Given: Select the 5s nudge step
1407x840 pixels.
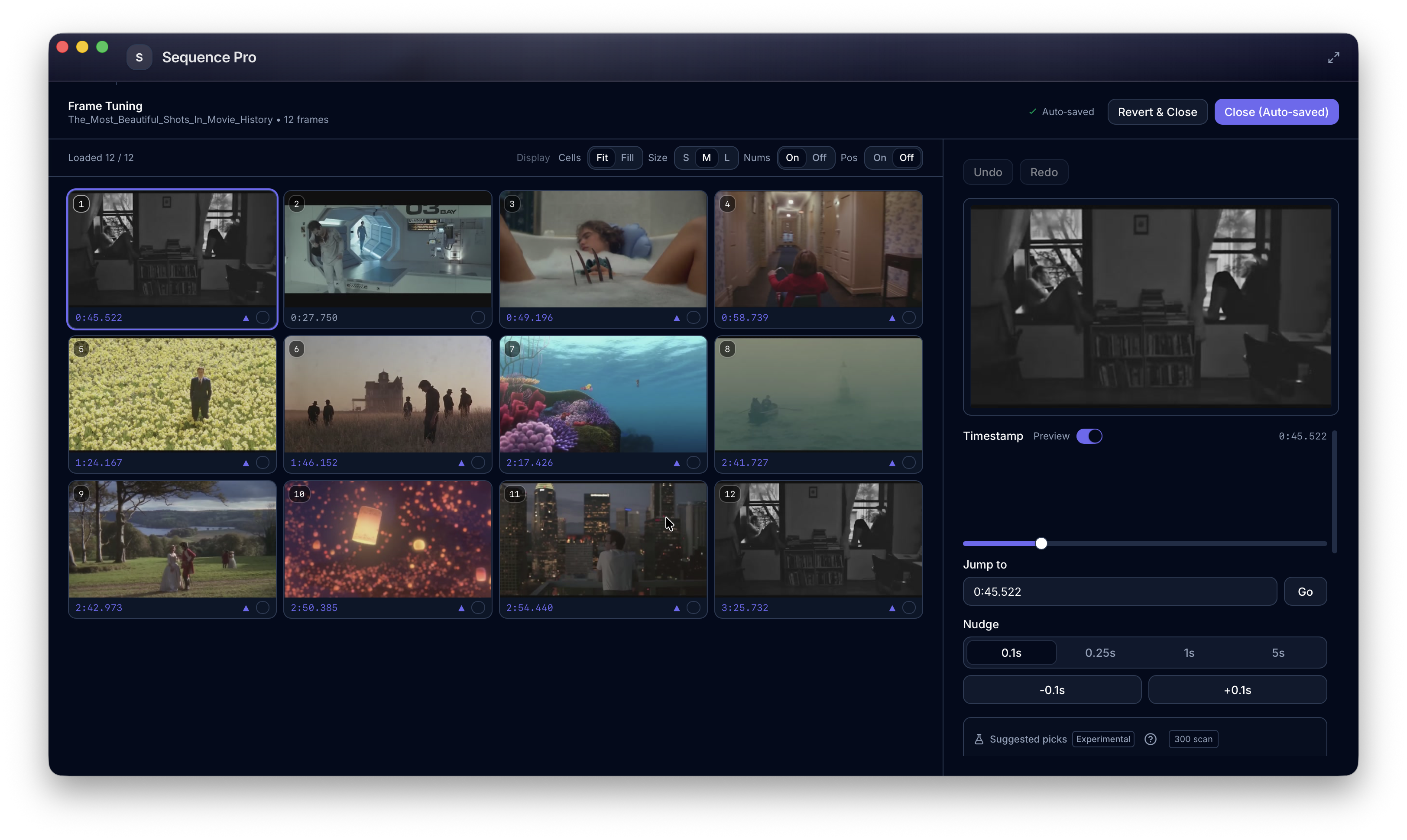Looking at the screenshot, I should click(1278, 653).
